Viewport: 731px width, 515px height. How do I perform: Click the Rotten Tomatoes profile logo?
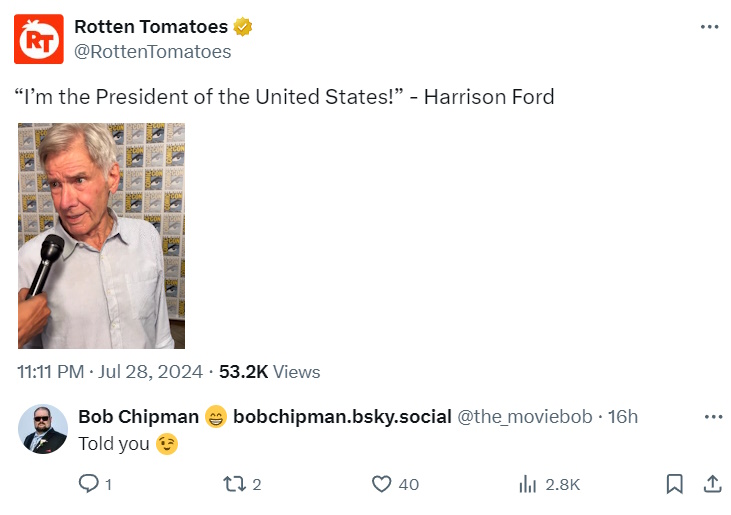click(39, 39)
